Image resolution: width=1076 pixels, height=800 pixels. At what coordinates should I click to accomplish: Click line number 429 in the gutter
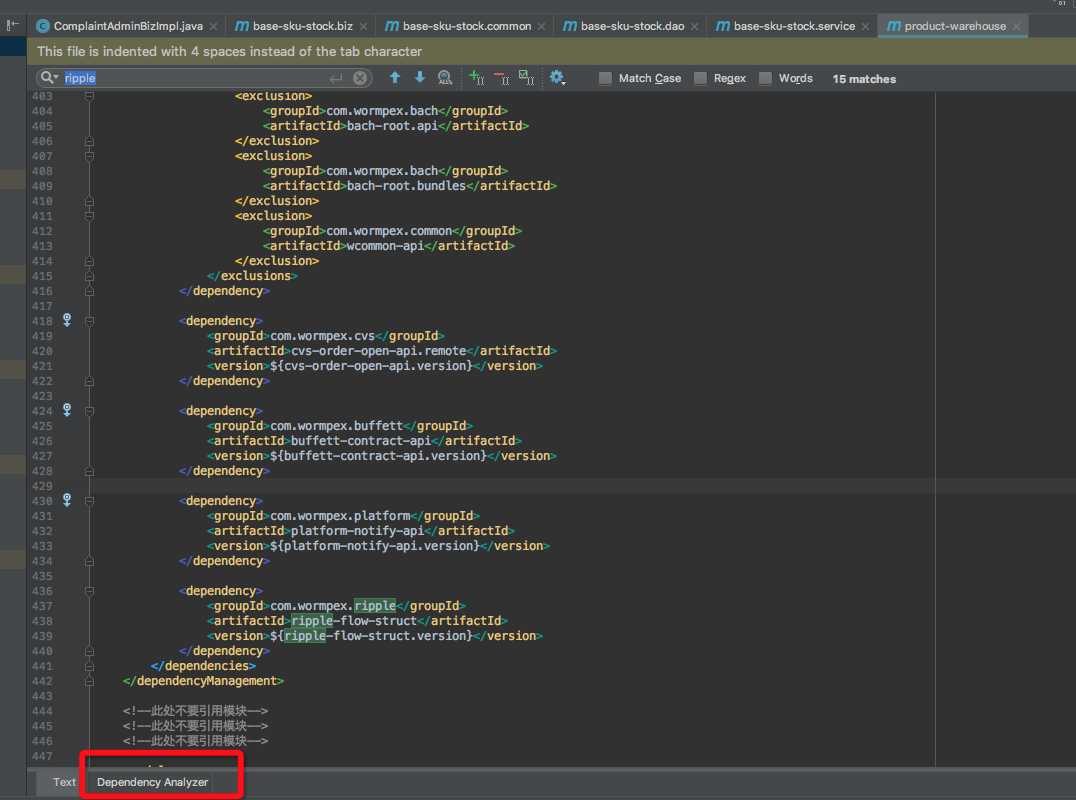pos(42,486)
